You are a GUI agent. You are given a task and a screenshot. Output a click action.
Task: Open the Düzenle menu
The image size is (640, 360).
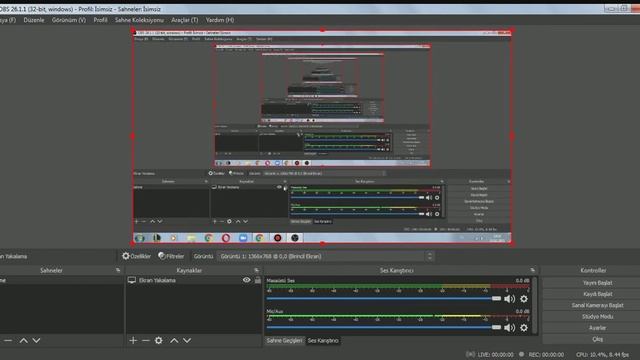[x=34, y=20]
